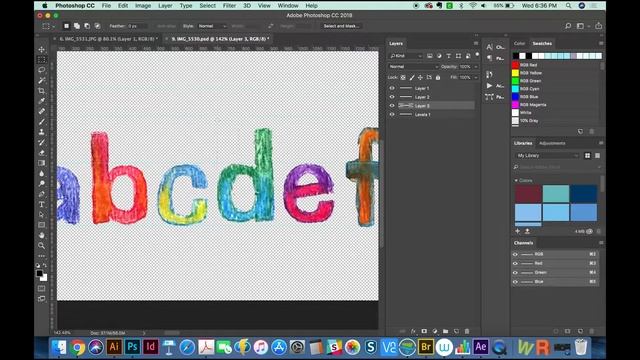Open the Actions panel play icon
This screenshot has width=640, height=360.
(489, 86)
